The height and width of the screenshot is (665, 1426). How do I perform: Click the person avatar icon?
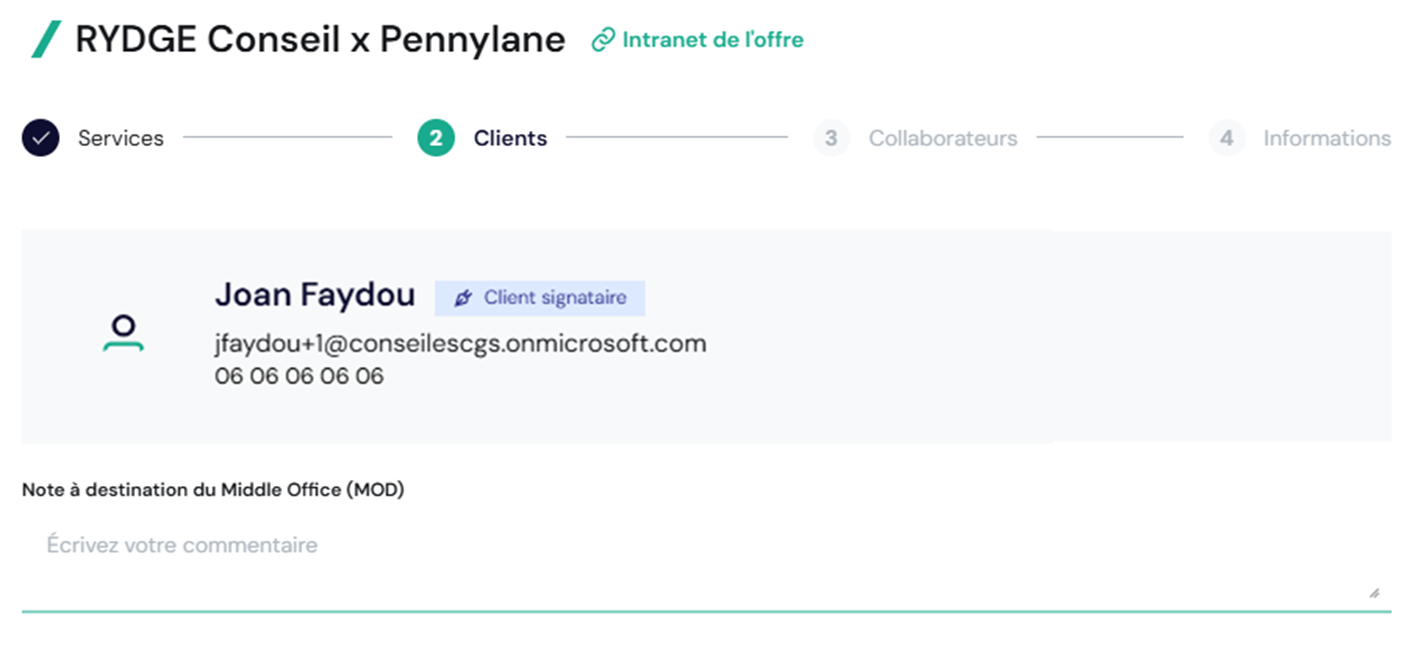coord(123,334)
